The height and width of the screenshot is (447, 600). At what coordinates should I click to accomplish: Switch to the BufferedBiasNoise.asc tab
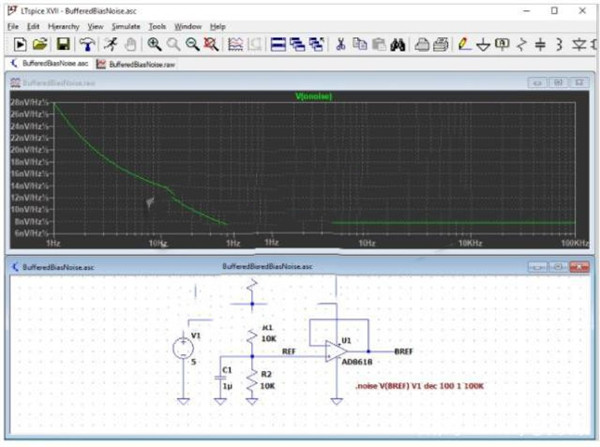click(52, 62)
